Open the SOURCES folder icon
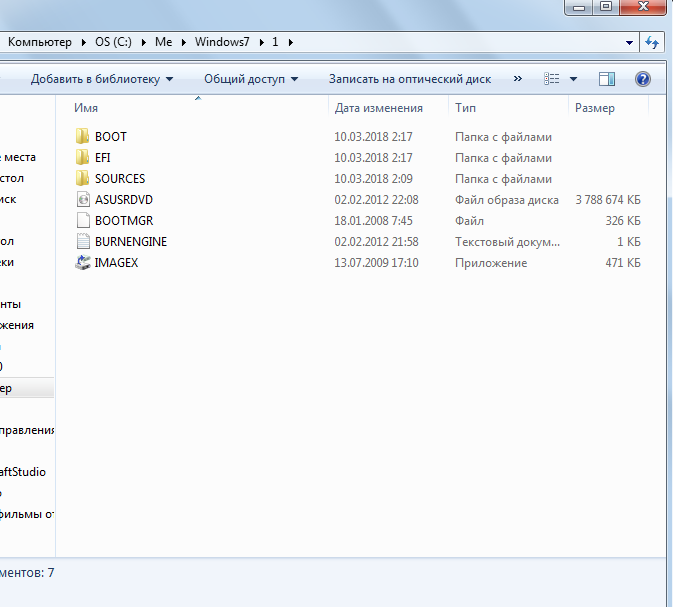673x607 pixels. coord(82,179)
